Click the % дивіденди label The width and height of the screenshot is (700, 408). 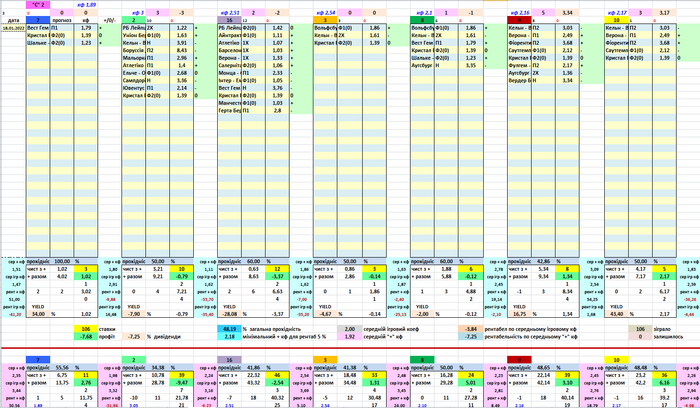[164, 337]
